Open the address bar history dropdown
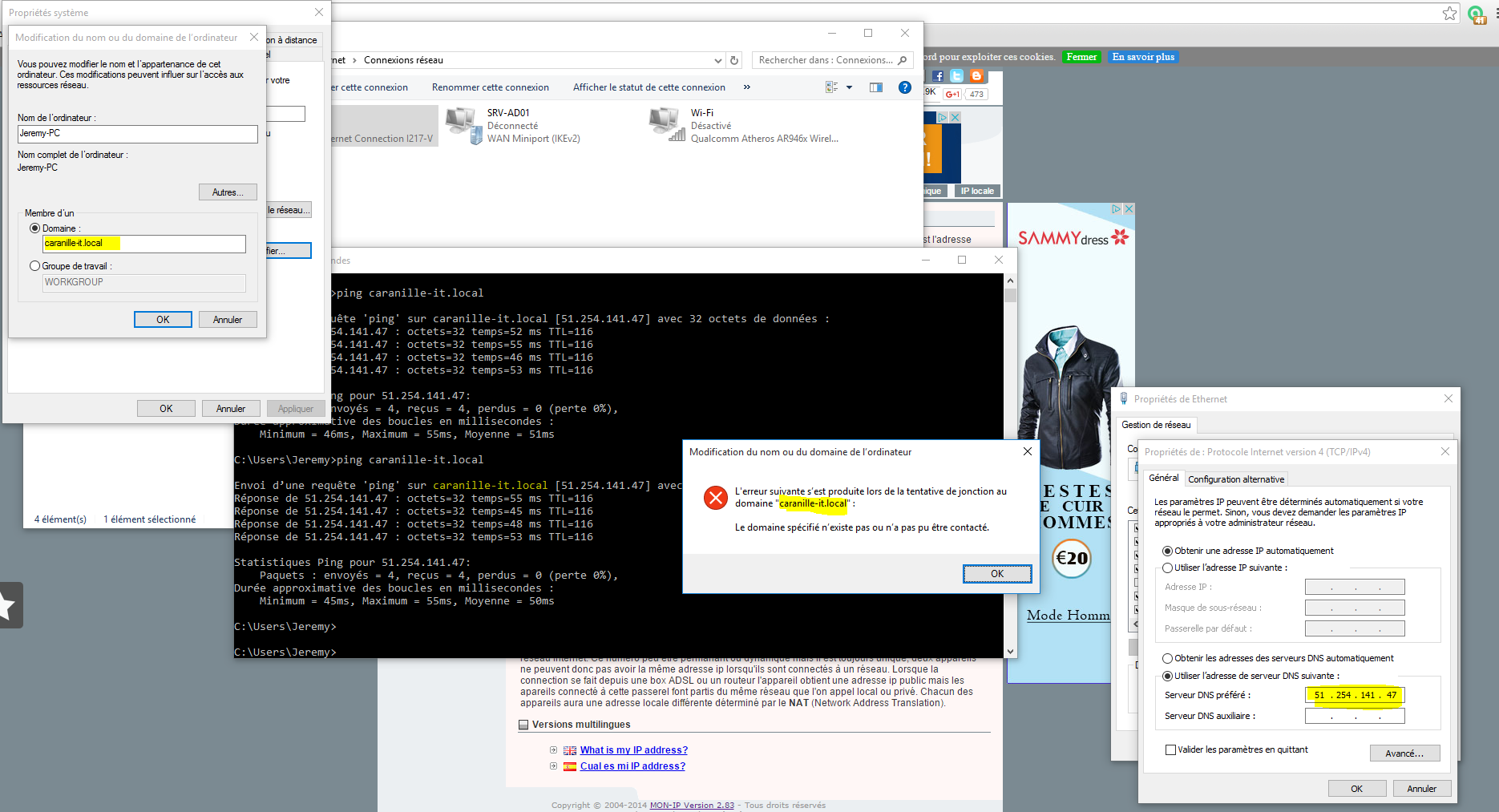 tap(717, 60)
